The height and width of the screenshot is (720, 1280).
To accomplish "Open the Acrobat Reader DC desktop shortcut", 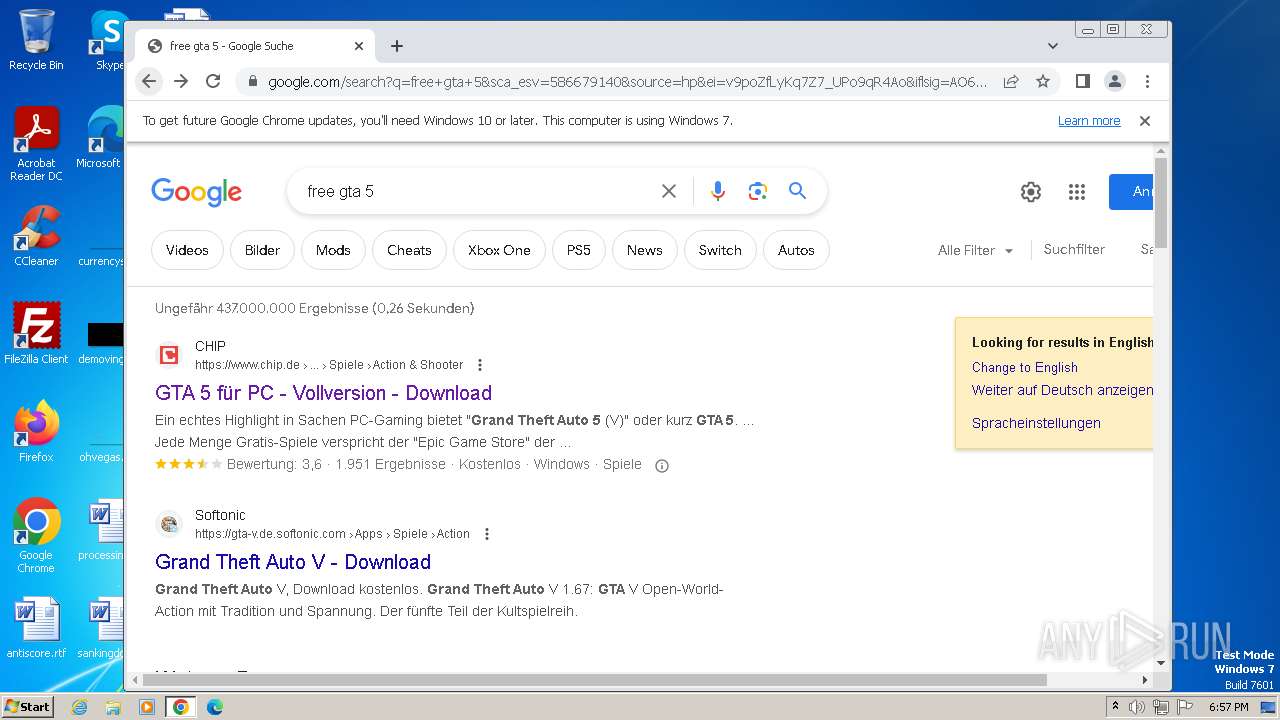I will coord(36,144).
